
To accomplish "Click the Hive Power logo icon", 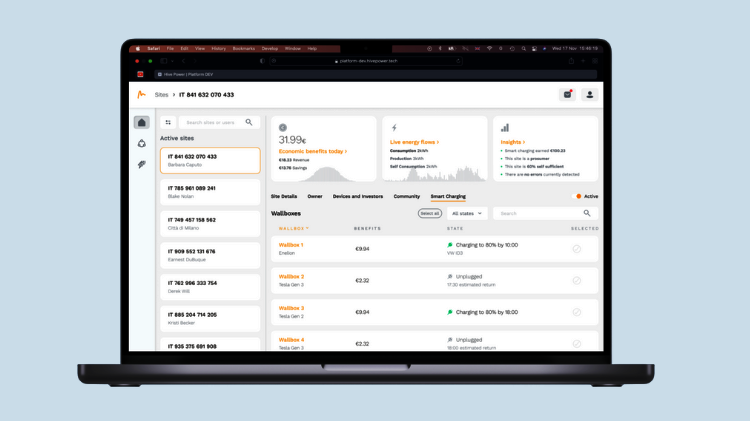I will (141, 94).
